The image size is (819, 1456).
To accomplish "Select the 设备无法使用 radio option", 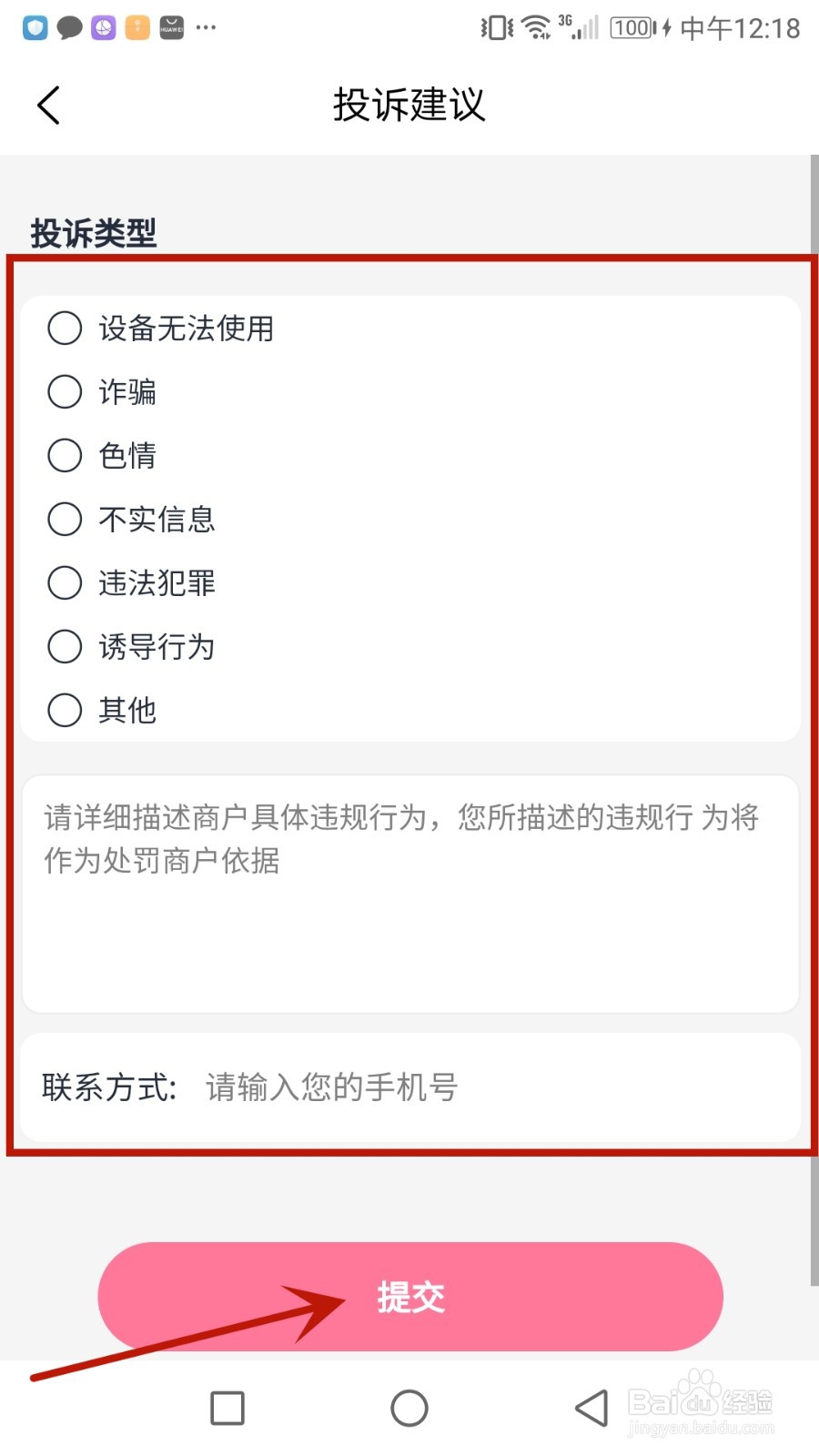I will click(65, 329).
